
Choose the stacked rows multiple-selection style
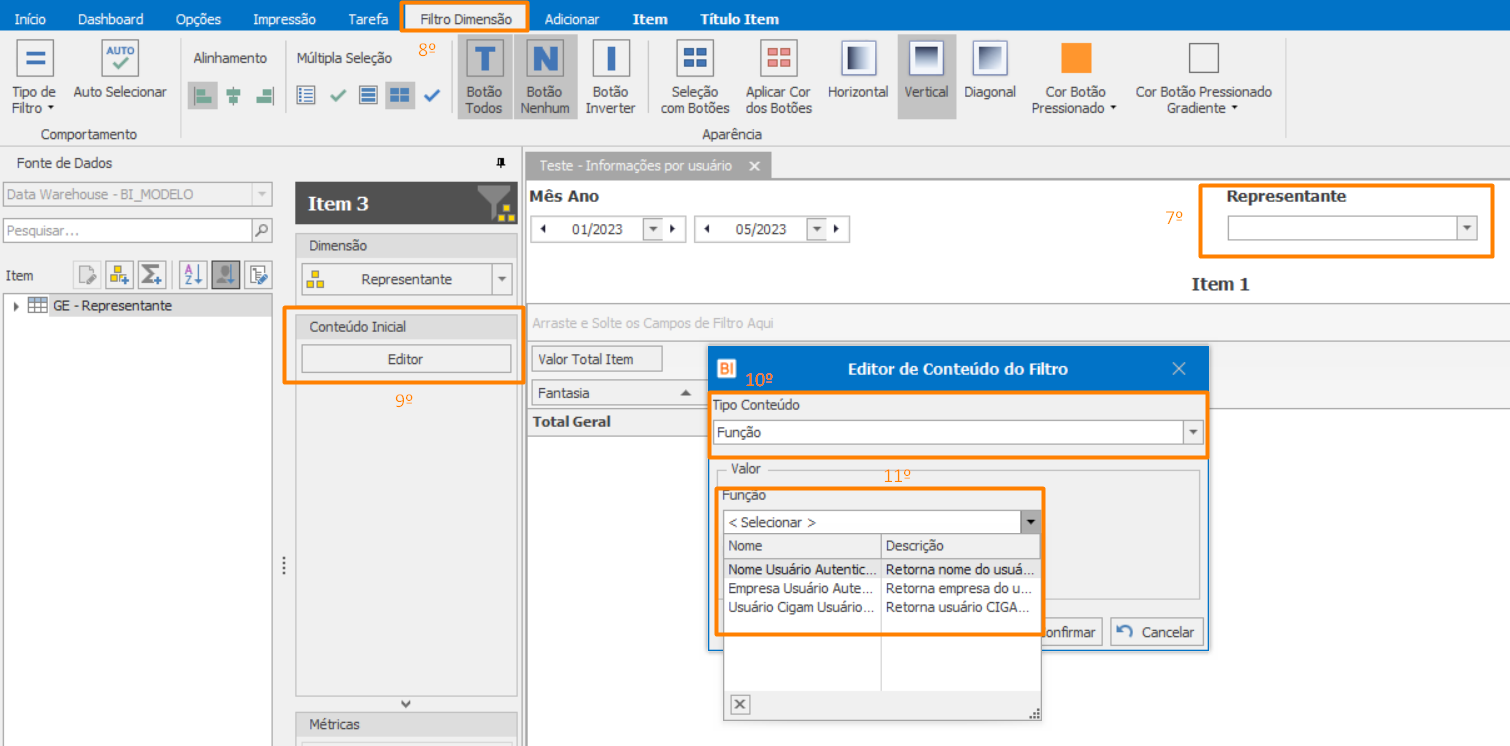pos(369,95)
